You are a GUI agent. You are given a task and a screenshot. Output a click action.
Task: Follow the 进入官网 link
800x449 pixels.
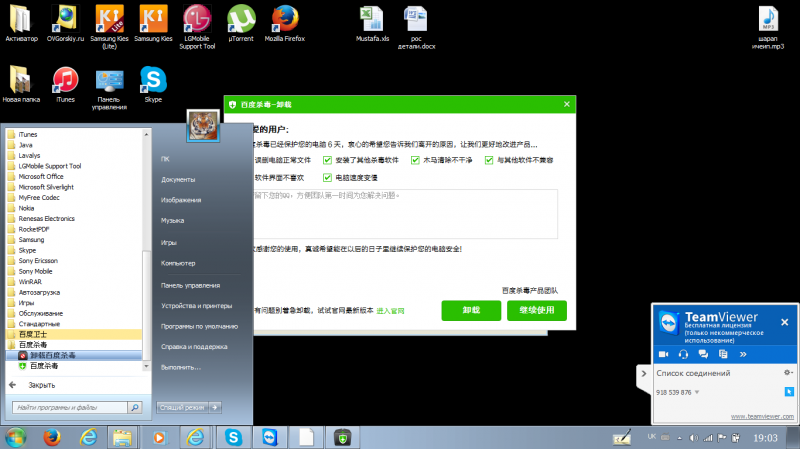click(x=390, y=311)
